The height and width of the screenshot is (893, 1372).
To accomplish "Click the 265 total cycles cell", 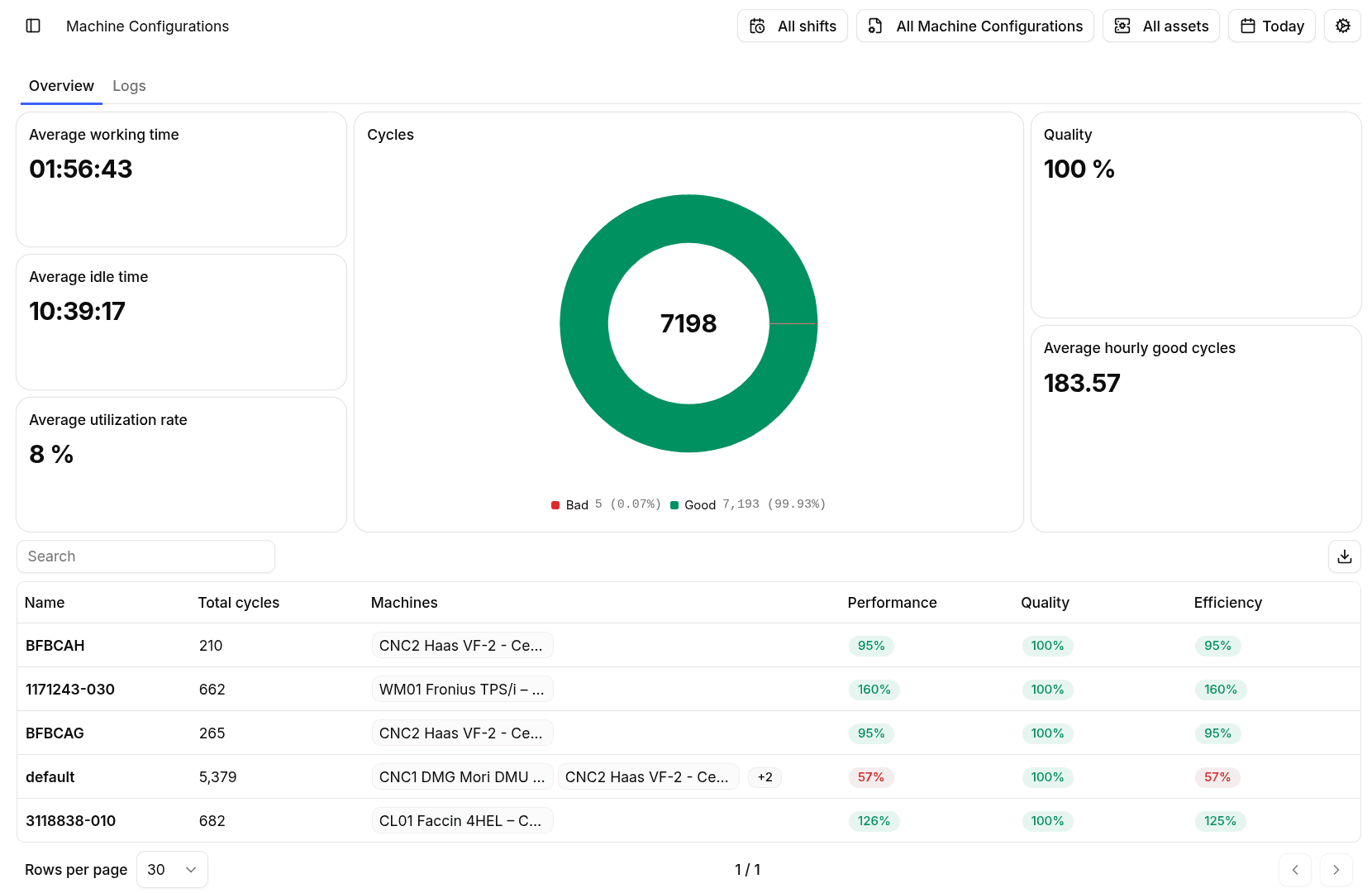I will click(212, 733).
